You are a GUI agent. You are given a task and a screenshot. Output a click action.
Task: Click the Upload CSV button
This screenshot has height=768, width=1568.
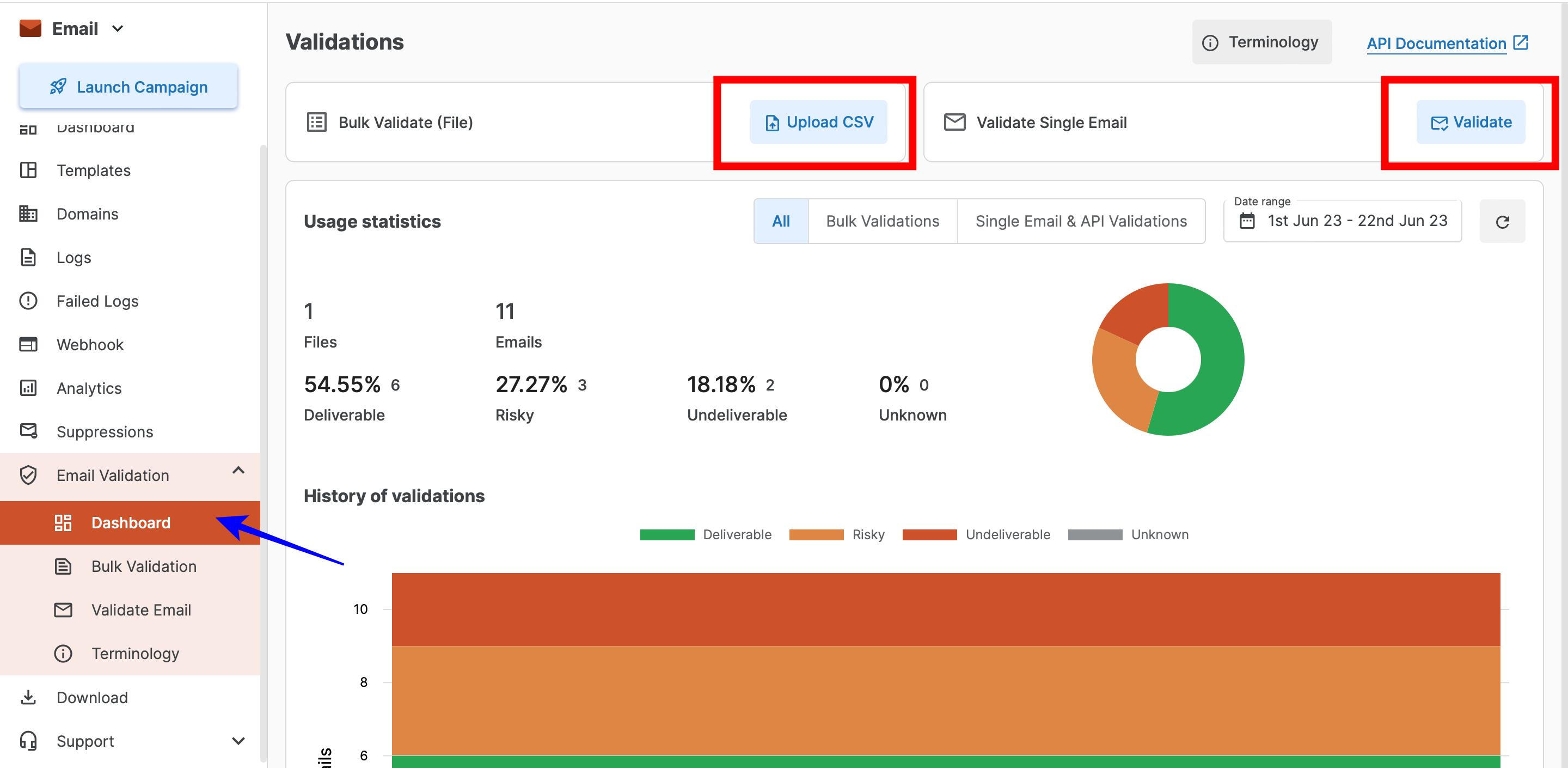click(x=818, y=123)
